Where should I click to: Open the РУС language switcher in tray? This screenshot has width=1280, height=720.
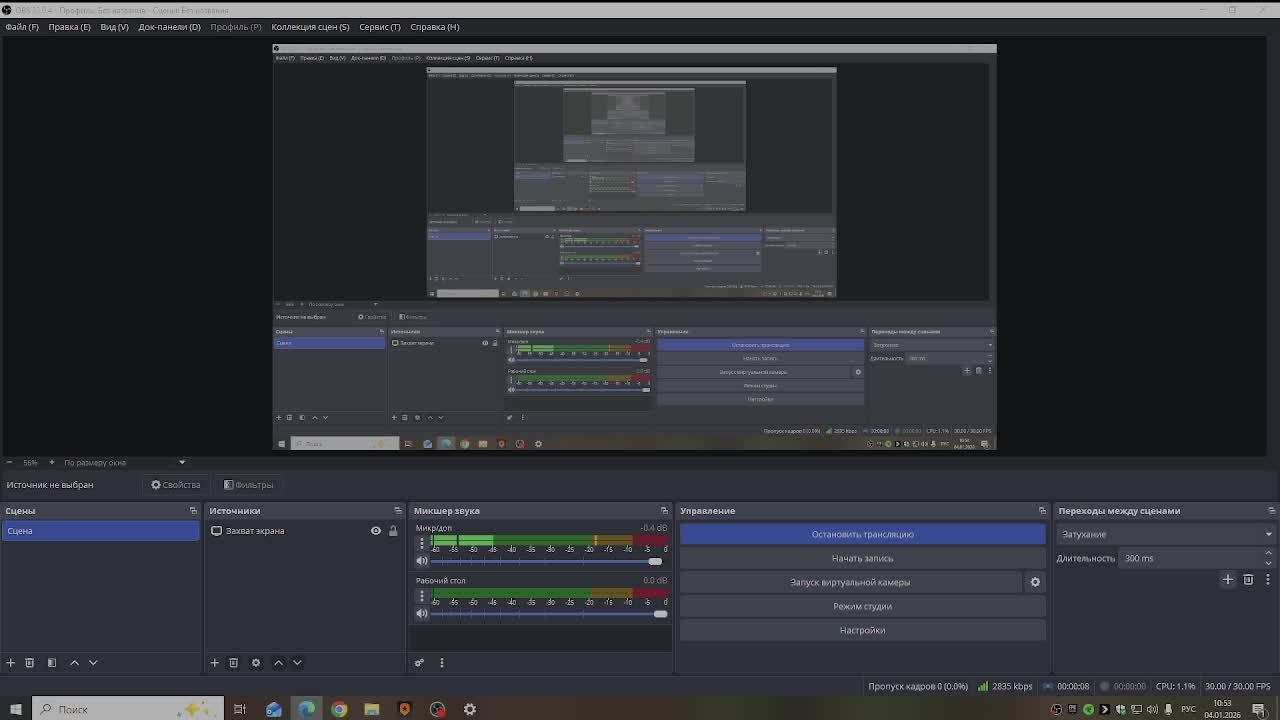[1189, 709]
